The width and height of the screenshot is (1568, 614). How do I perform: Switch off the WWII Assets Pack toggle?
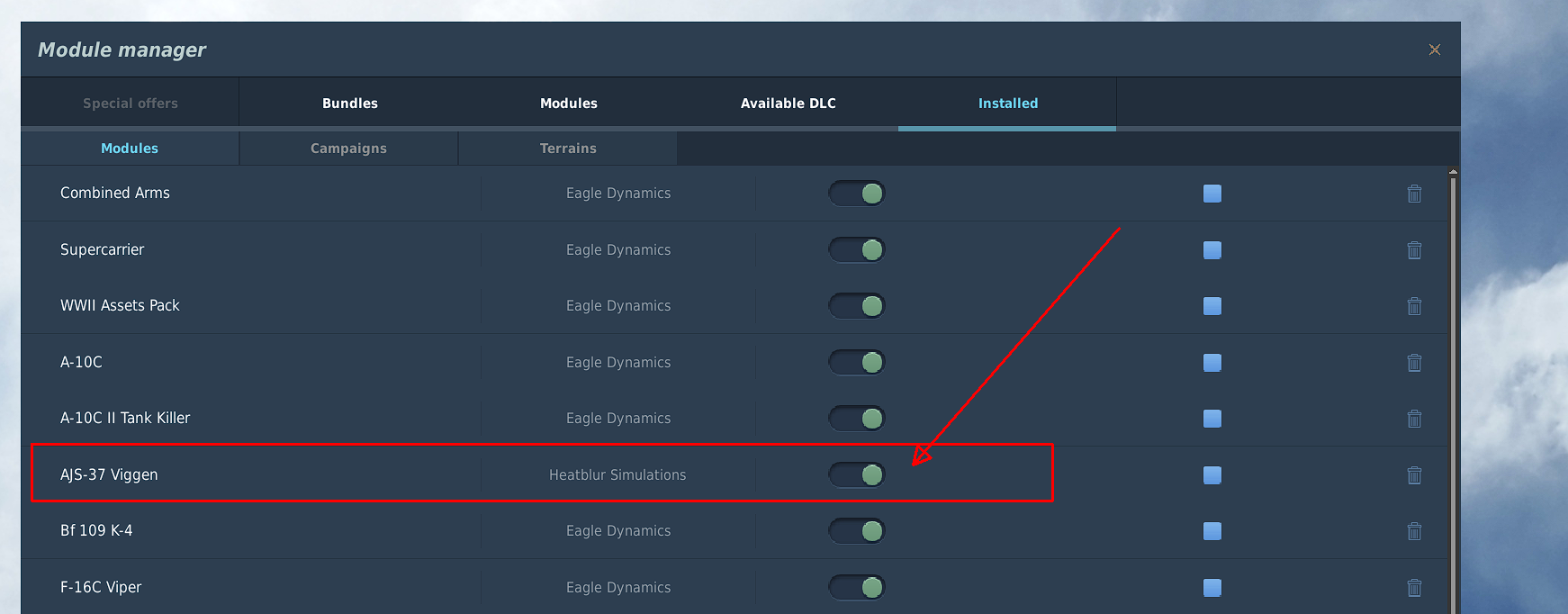(857, 306)
